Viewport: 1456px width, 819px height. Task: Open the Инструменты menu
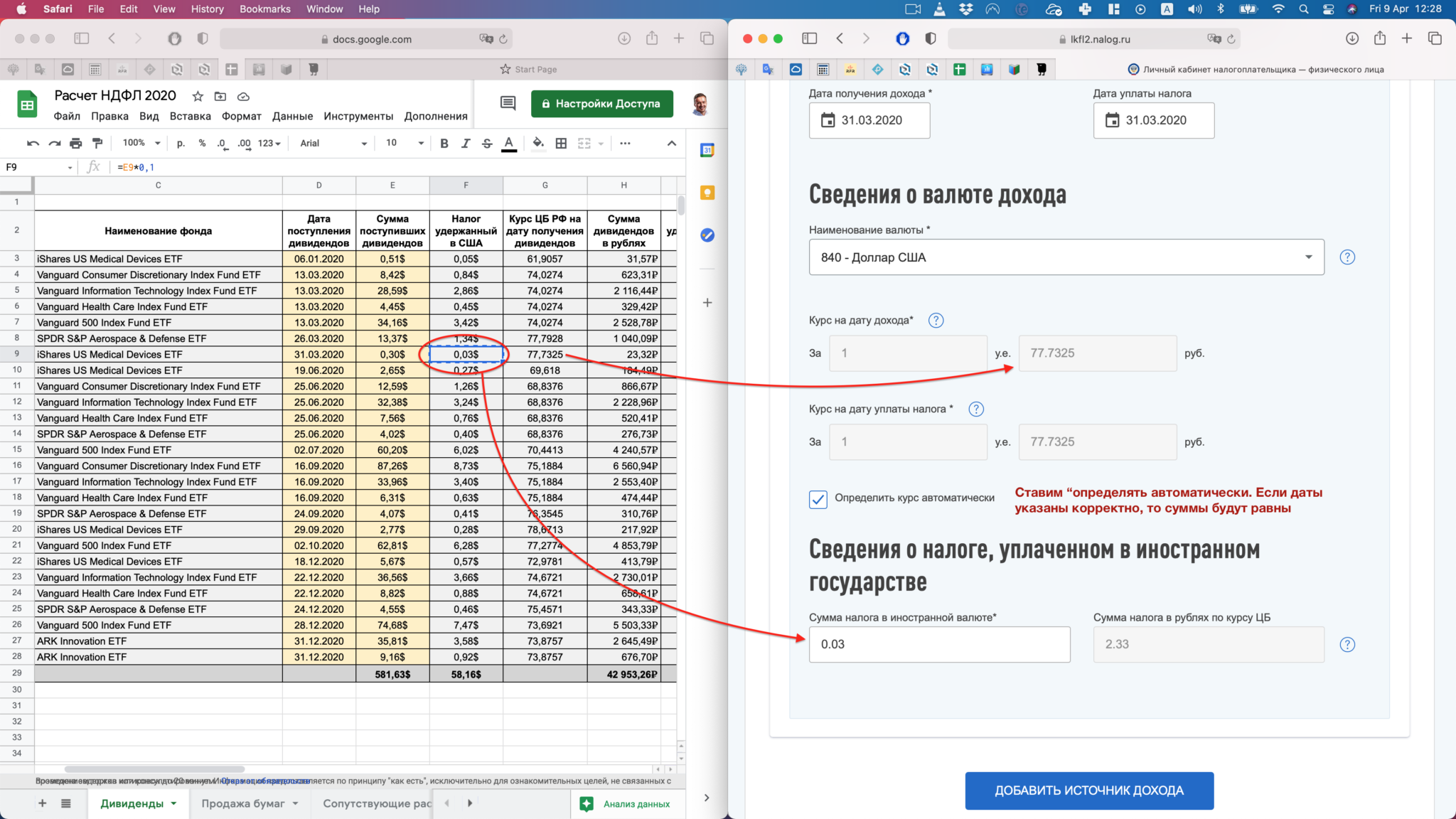tap(358, 117)
